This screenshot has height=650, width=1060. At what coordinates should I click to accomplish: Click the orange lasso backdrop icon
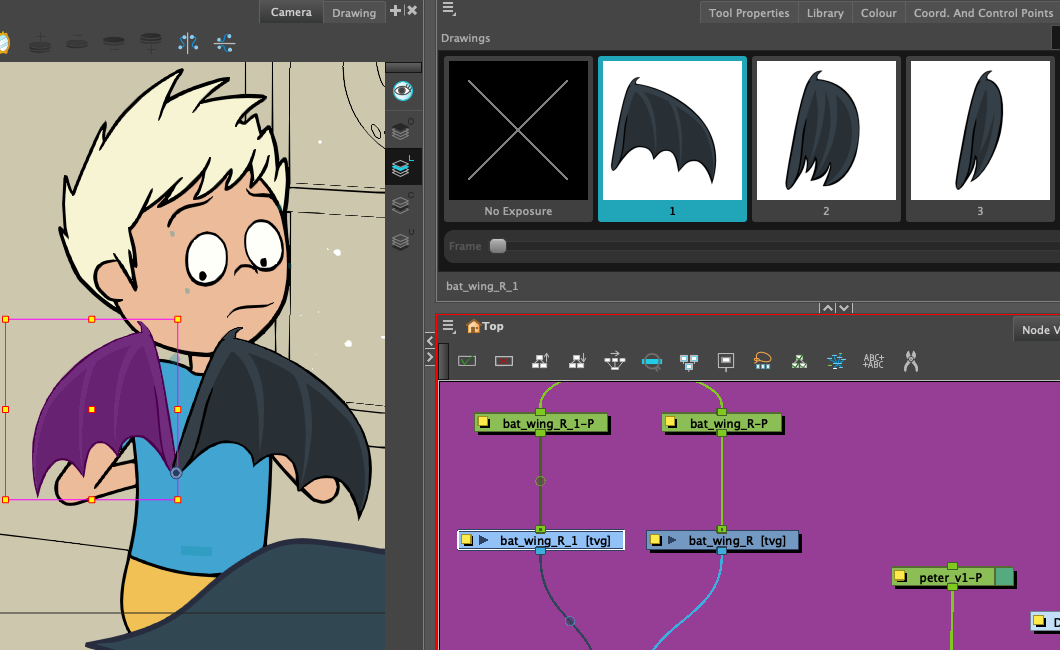[761, 361]
